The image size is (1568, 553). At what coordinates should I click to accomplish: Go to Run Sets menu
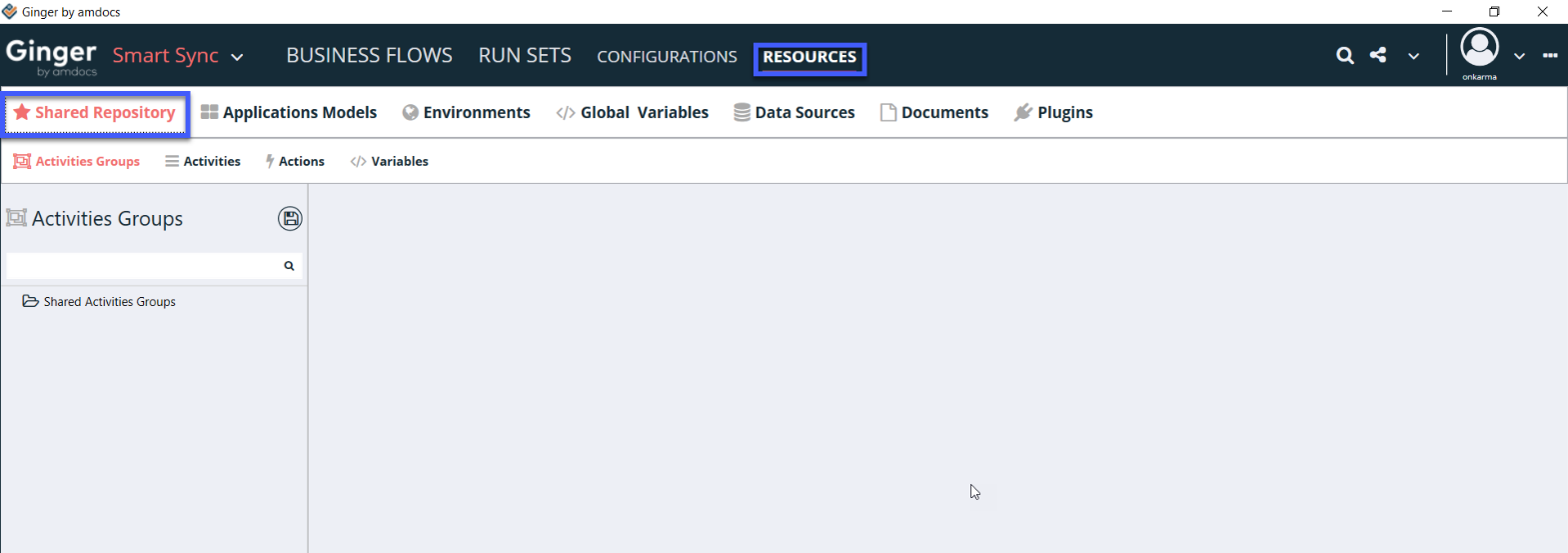[x=525, y=56]
